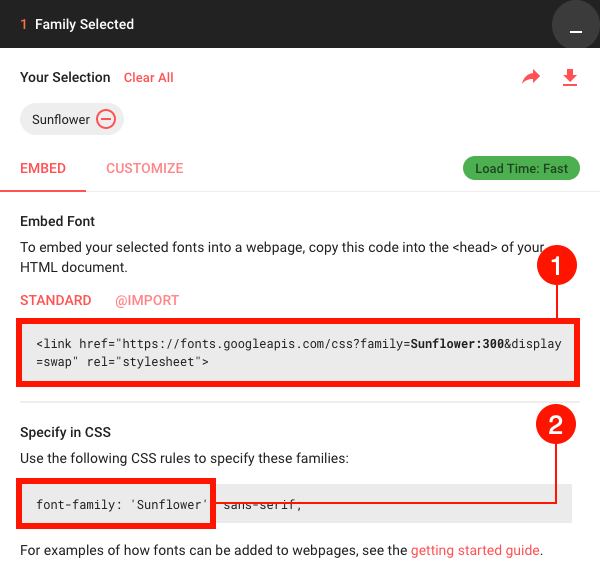Minimize the Family Selected drawer

click(x=576, y=24)
